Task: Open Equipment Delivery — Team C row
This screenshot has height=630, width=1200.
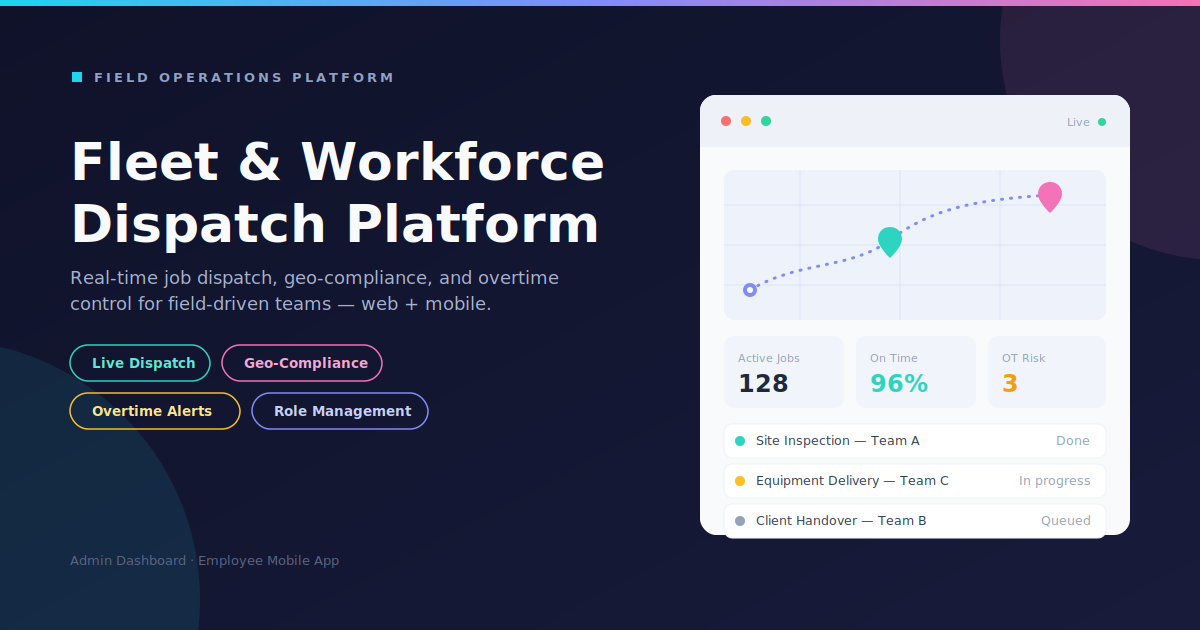Action: [x=915, y=481]
